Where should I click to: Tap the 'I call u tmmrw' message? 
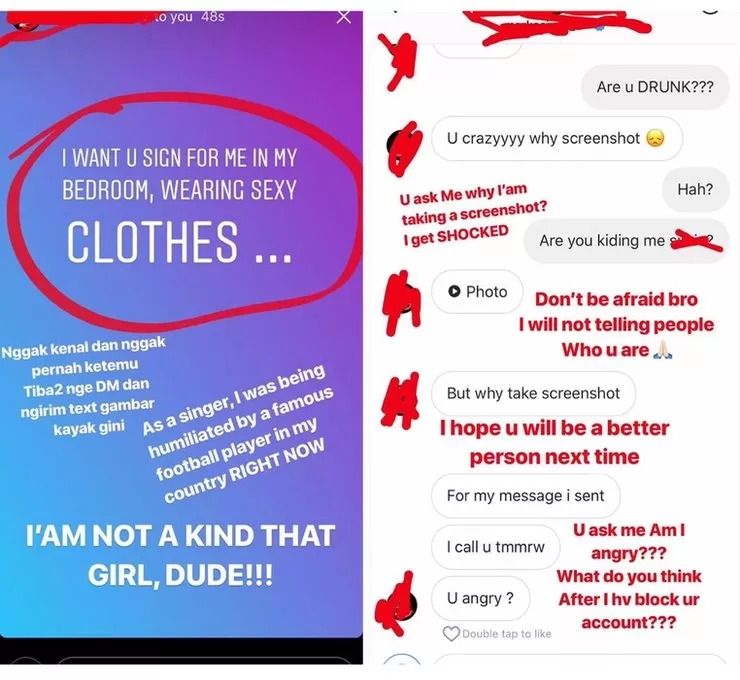(x=496, y=547)
